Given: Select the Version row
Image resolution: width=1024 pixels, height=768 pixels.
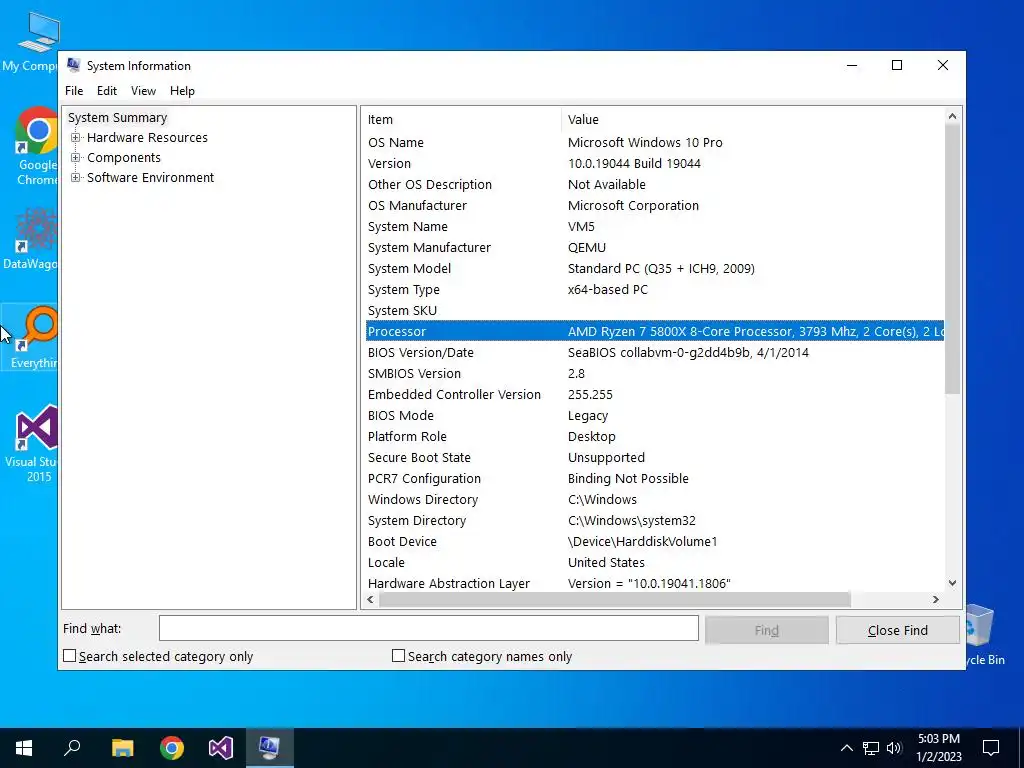Looking at the screenshot, I should 654,163.
